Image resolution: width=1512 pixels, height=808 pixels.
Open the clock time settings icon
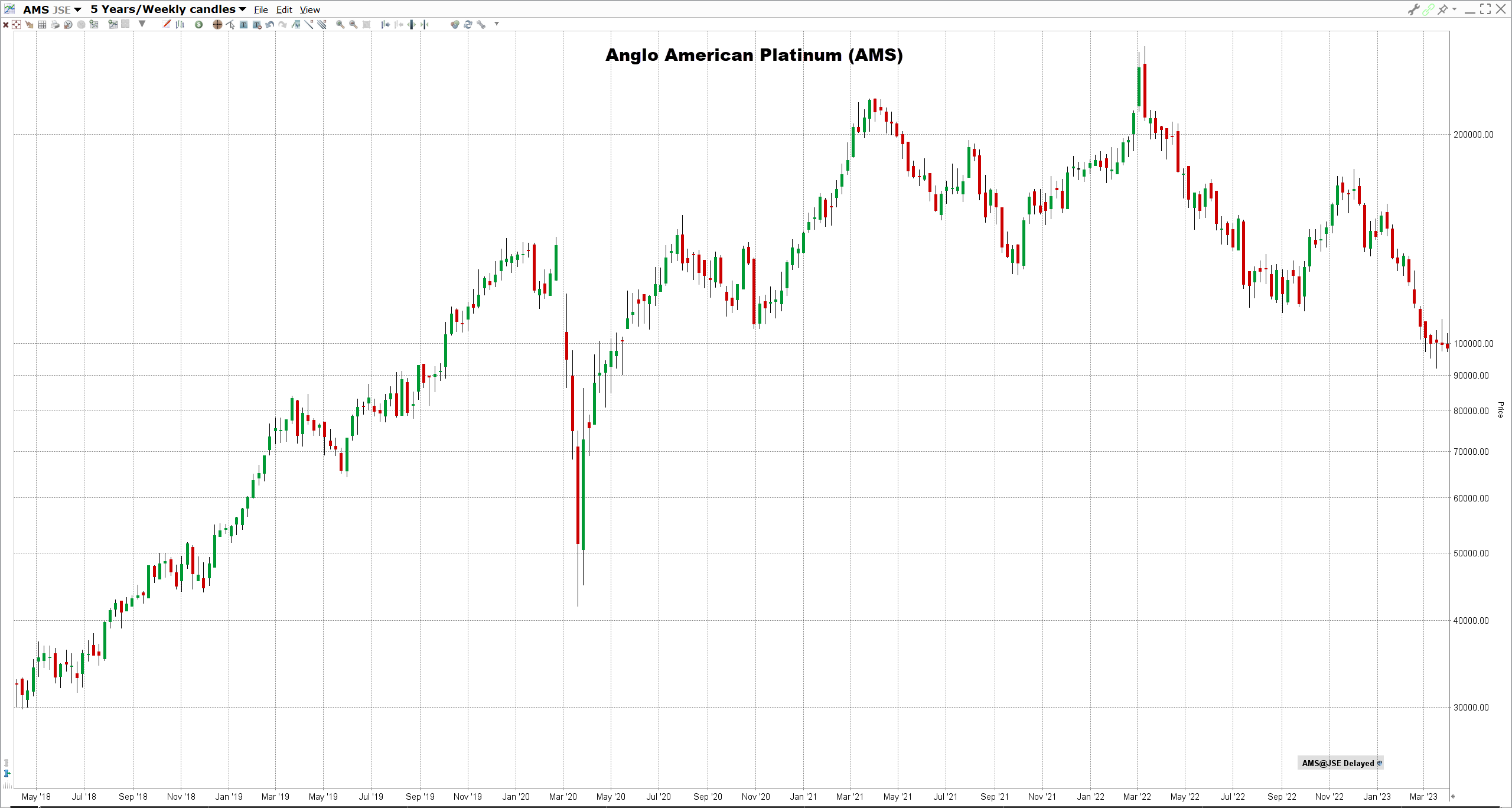[x=68, y=25]
